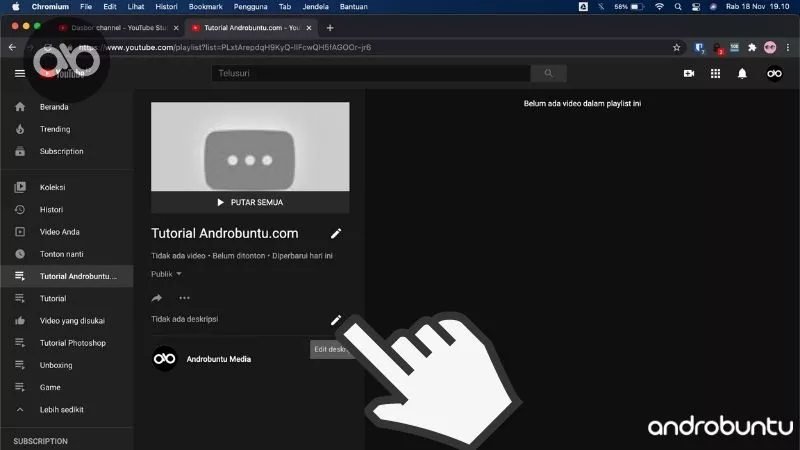Open the Pengguna menu
This screenshot has height=450, width=800.
click(x=251, y=7)
